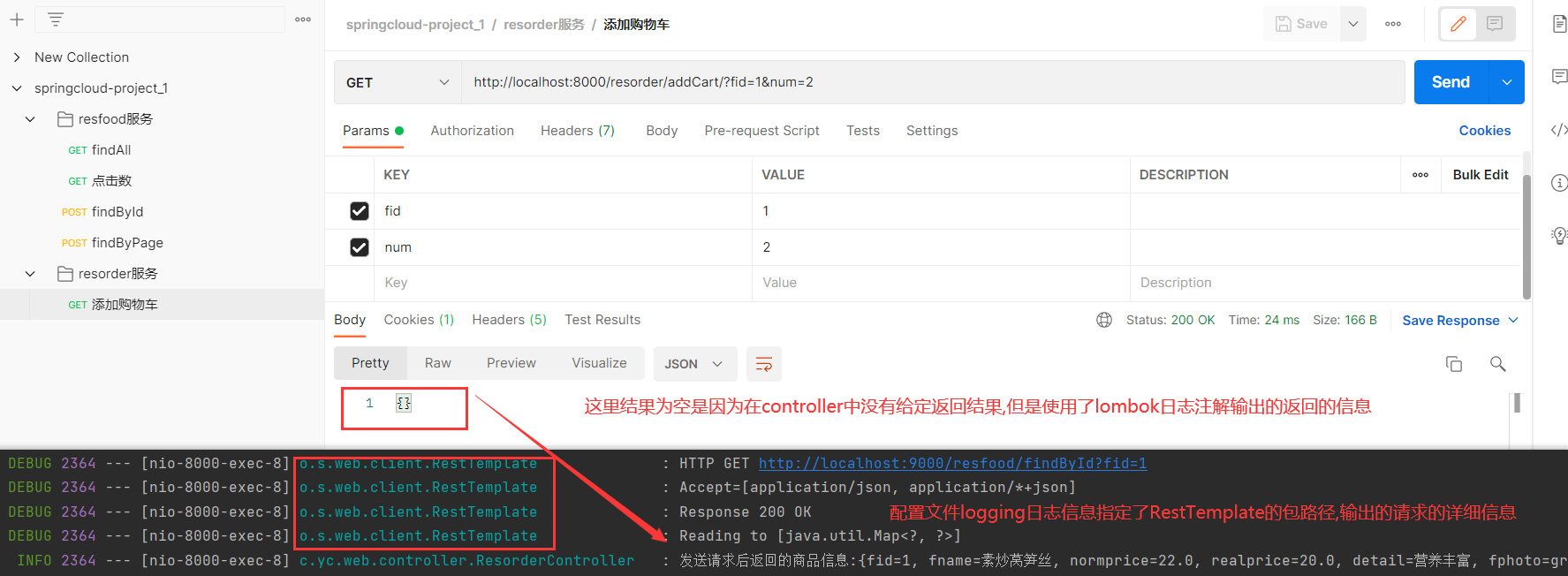Uncheck the num parameter checkbox

[x=360, y=247]
